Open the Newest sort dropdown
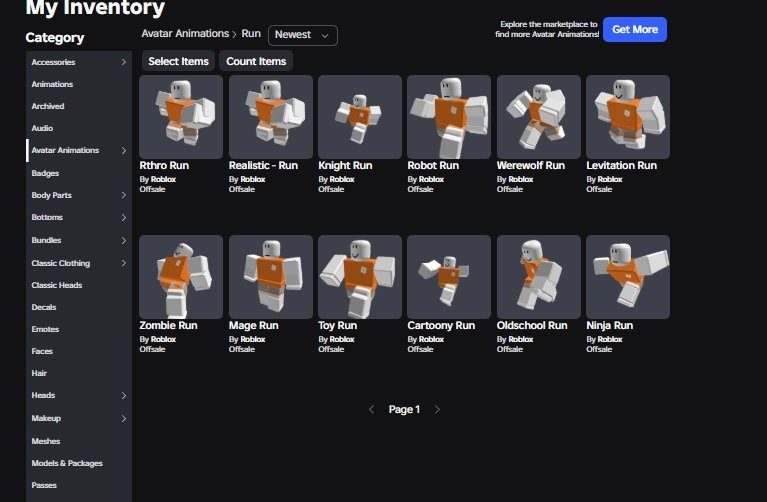This screenshot has width=767, height=502. pos(303,35)
